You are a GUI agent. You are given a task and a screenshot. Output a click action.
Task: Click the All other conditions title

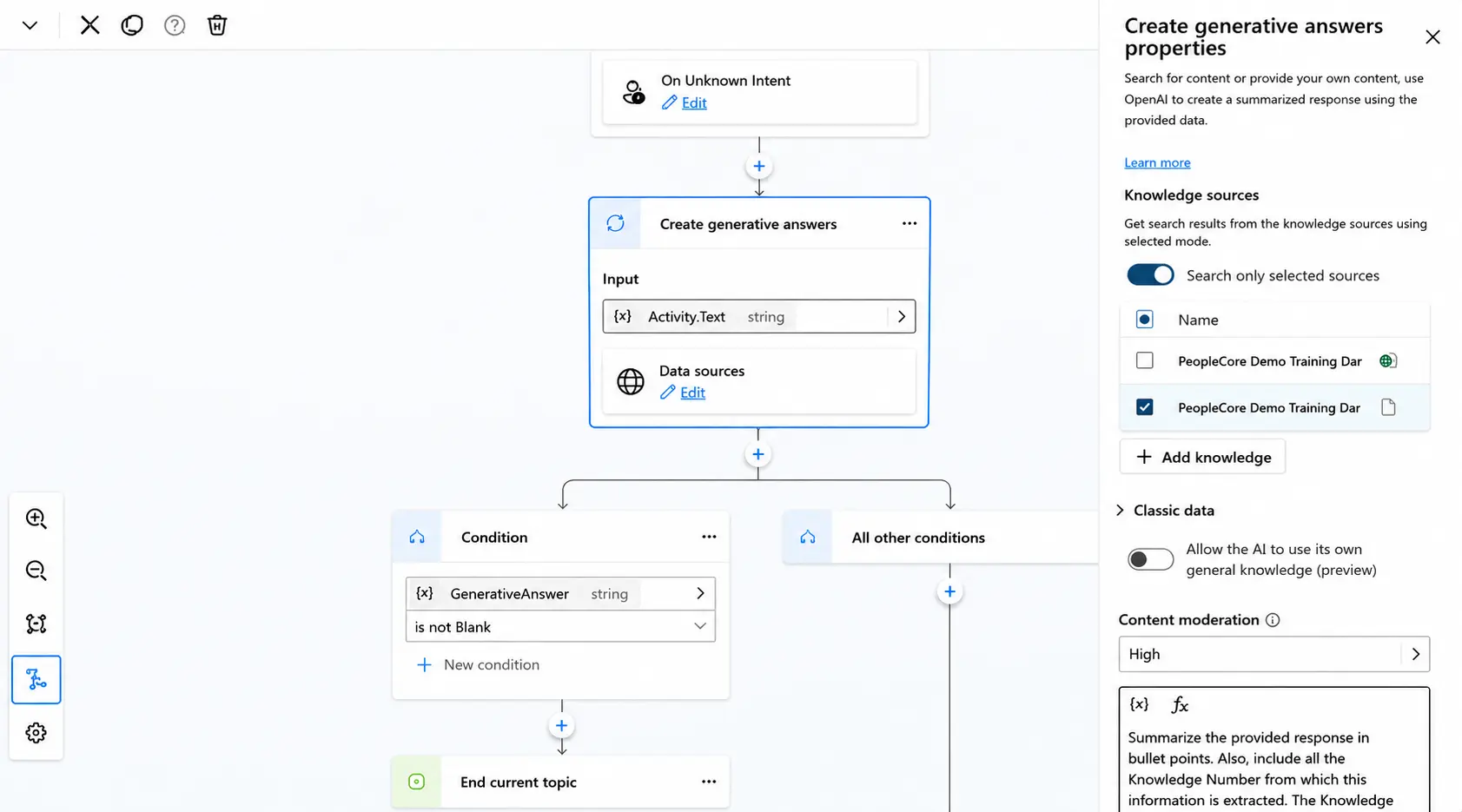[918, 538]
